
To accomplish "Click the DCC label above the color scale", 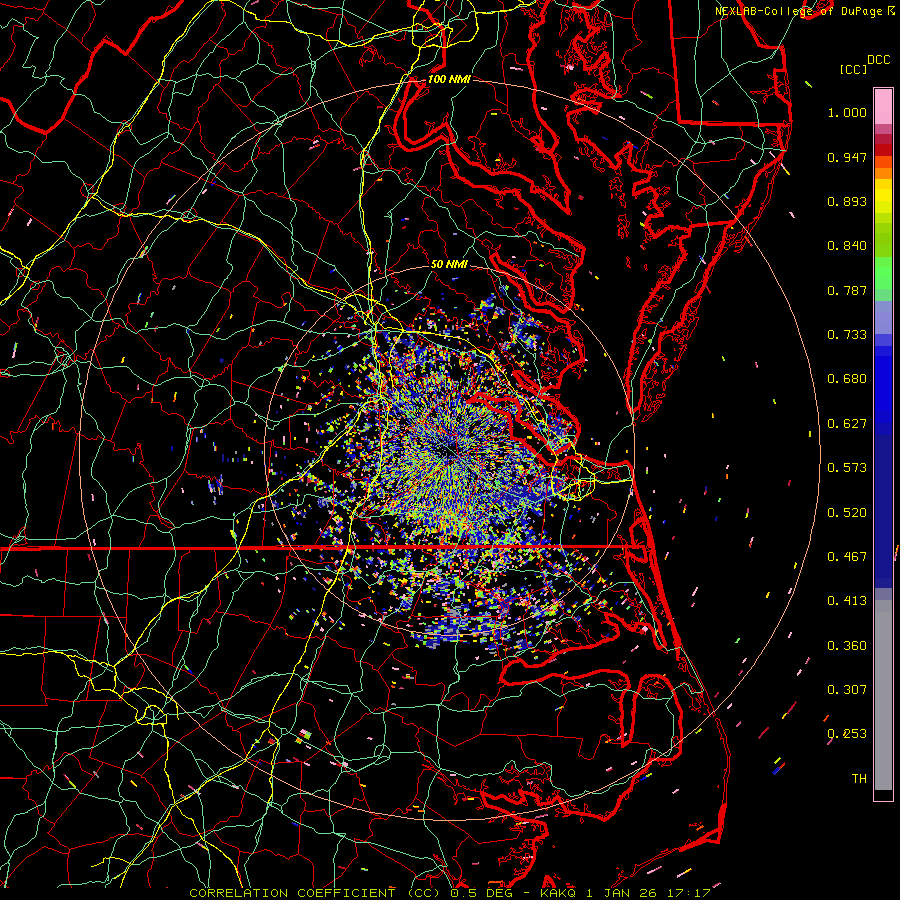I will point(878,60).
